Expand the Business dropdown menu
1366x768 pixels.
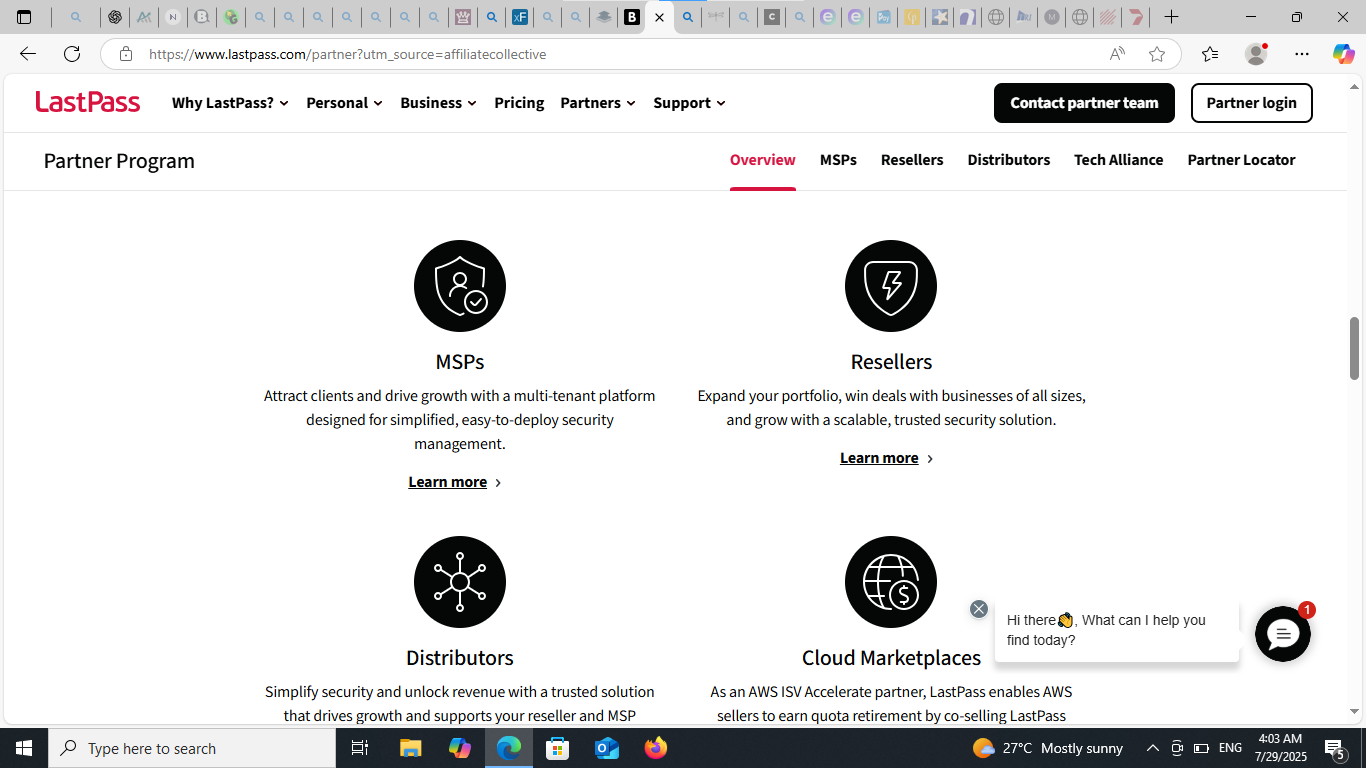coord(438,103)
